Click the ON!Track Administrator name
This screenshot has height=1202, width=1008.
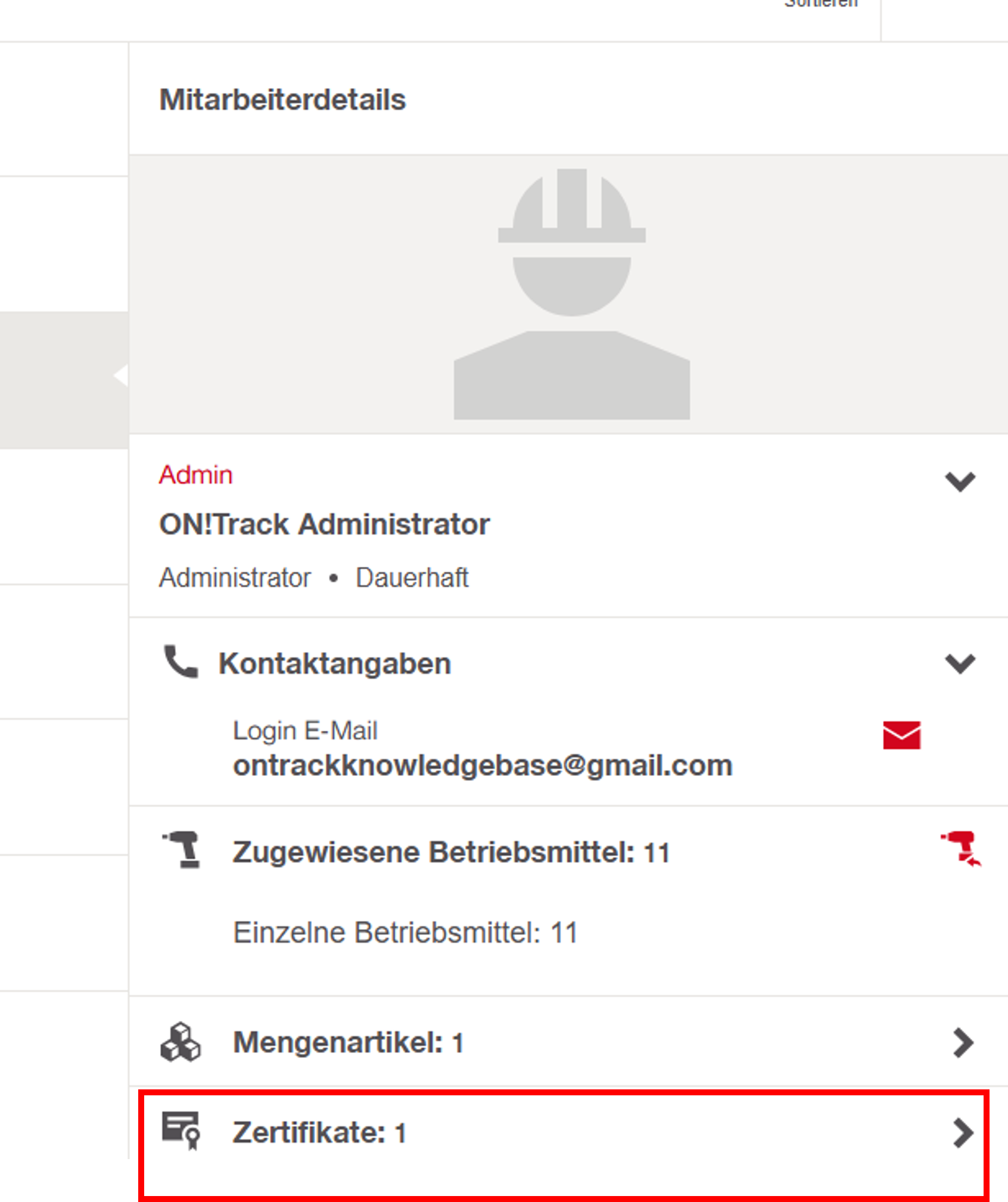pyautogui.click(x=324, y=524)
